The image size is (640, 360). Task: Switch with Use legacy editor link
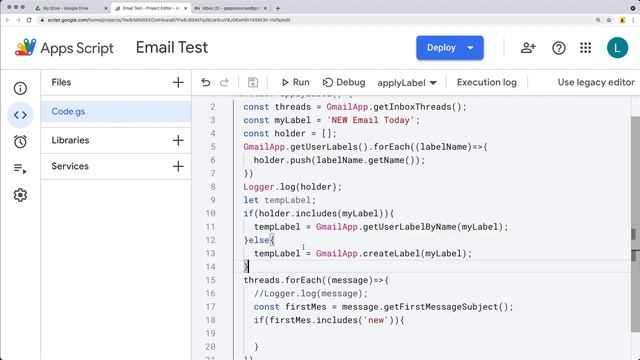pyautogui.click(x=596, y=82)
